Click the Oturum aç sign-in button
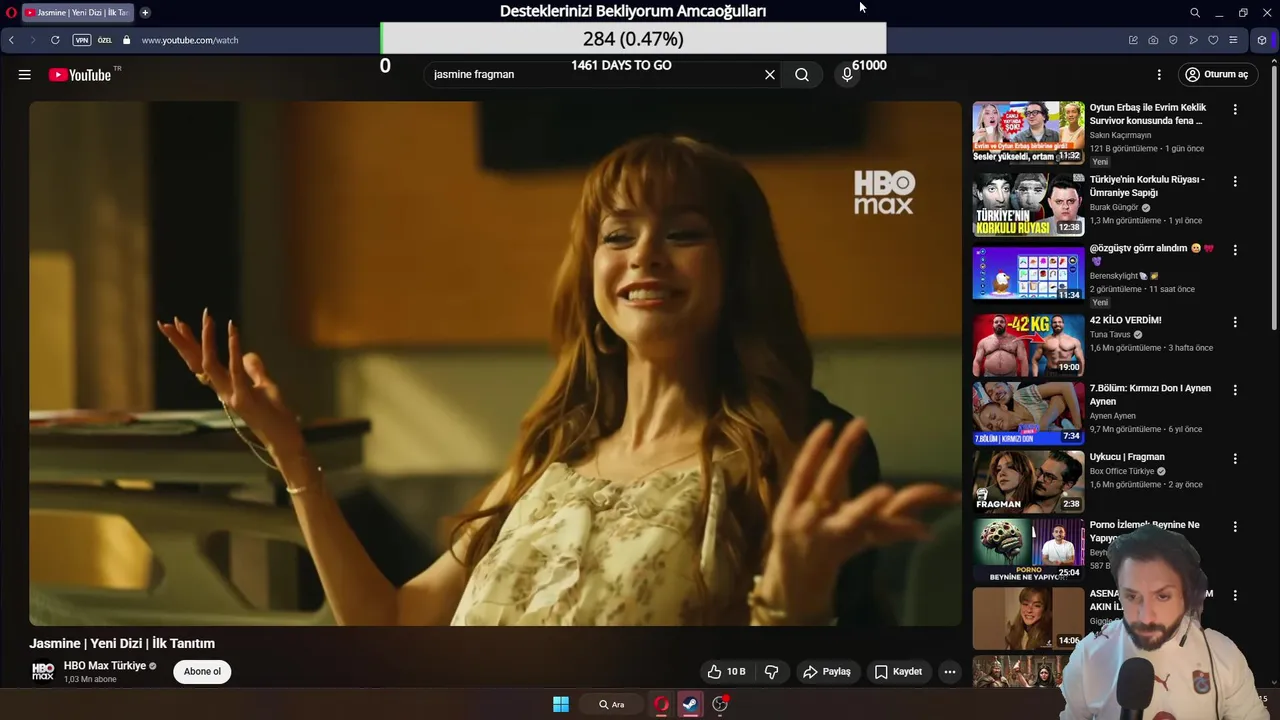The image size is (1280, 720). pos(1216,75)
